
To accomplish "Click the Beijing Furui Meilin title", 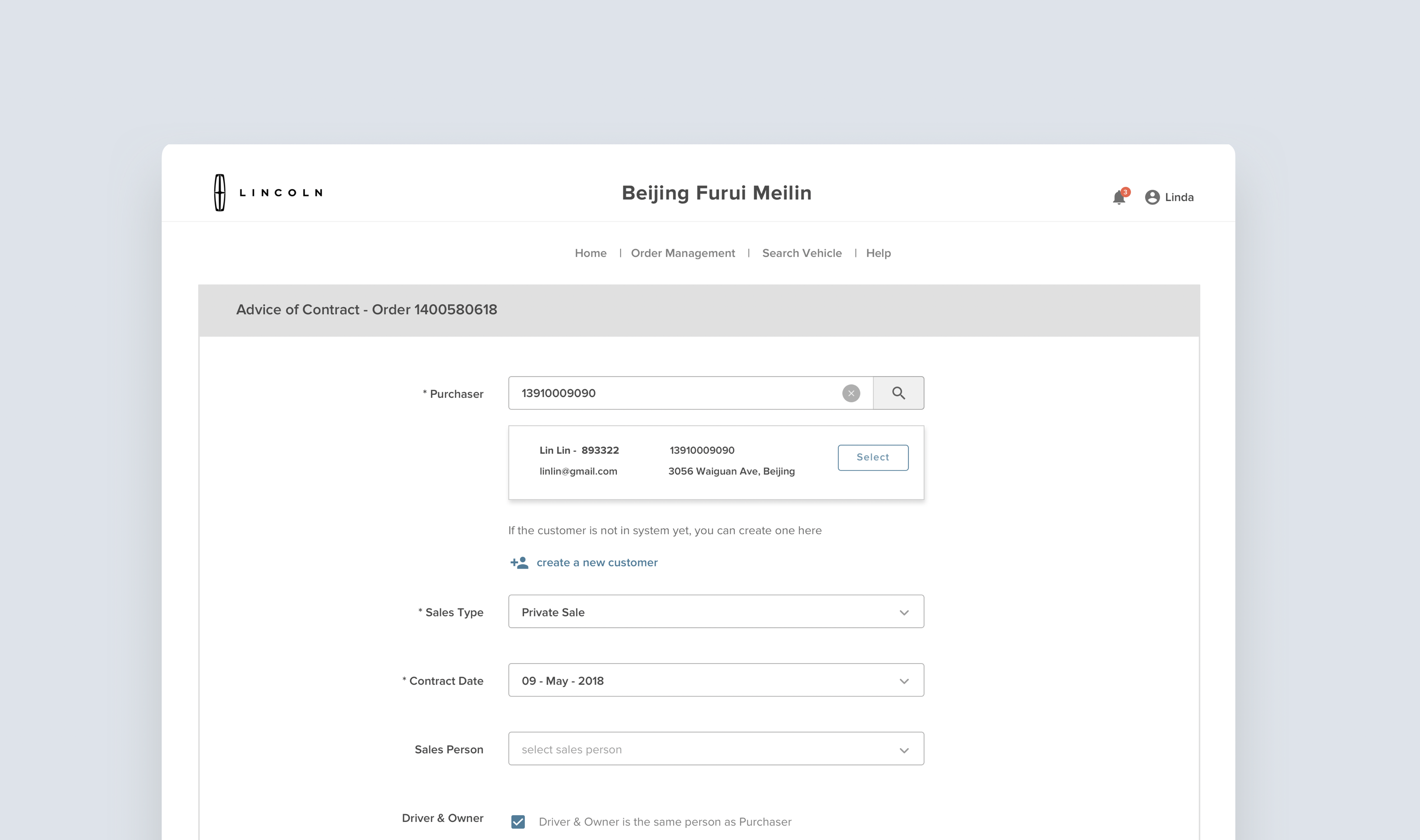I will coord(717,193).
